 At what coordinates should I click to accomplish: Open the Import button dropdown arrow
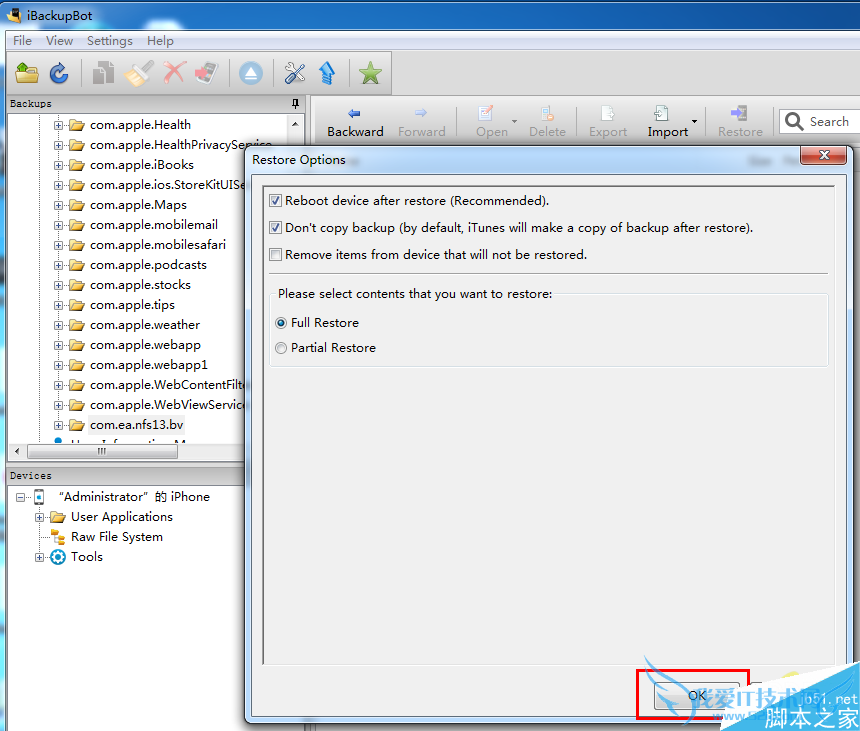[694, 121]
